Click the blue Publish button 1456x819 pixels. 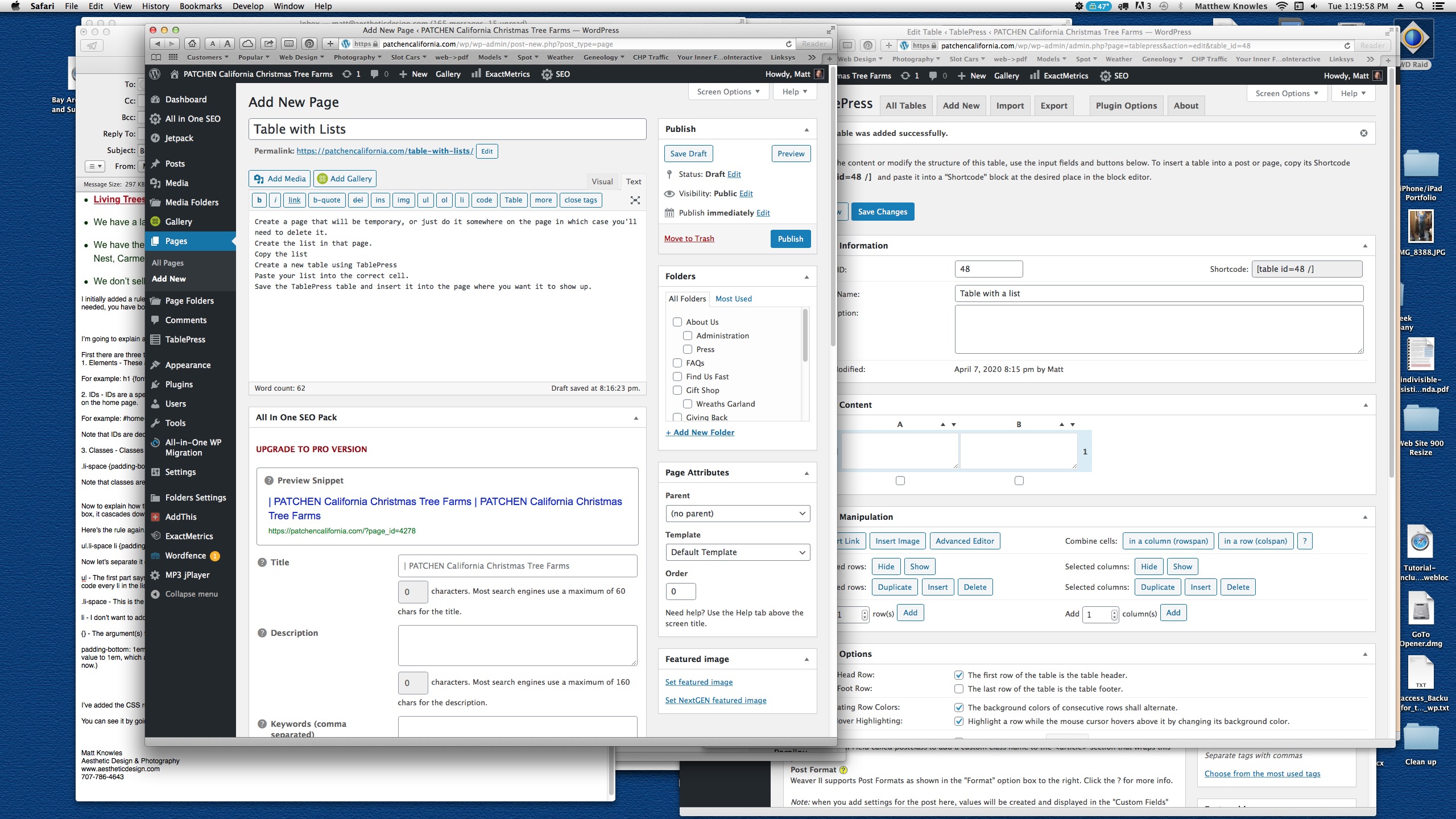(790, 239)
